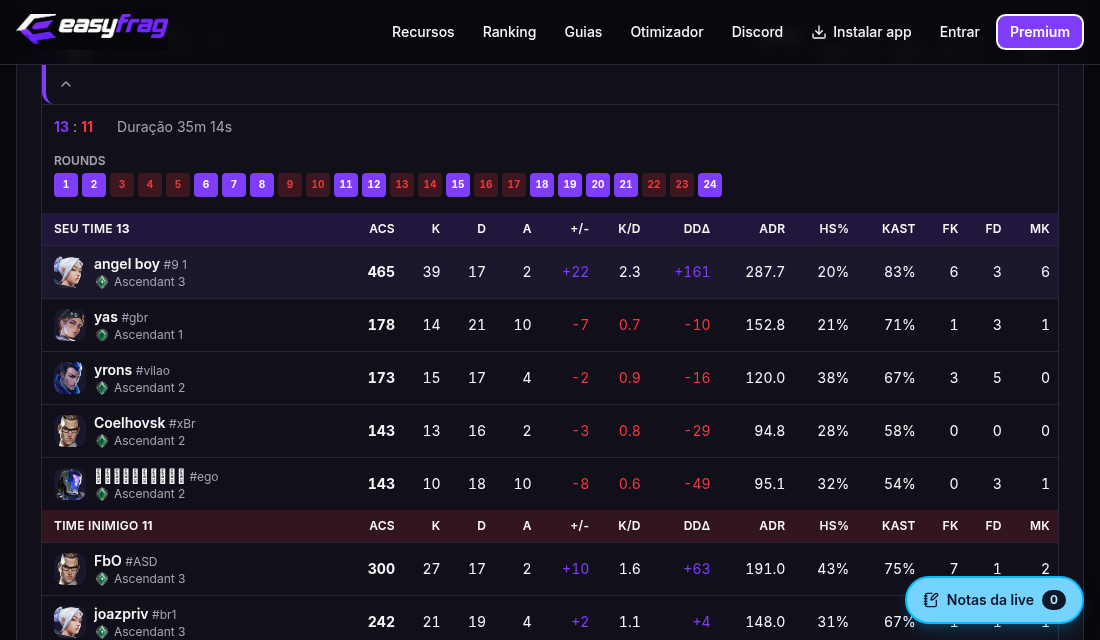Viewport: 1100px width, 640px height.
Task: Select round 15
Action: point(458,185)
